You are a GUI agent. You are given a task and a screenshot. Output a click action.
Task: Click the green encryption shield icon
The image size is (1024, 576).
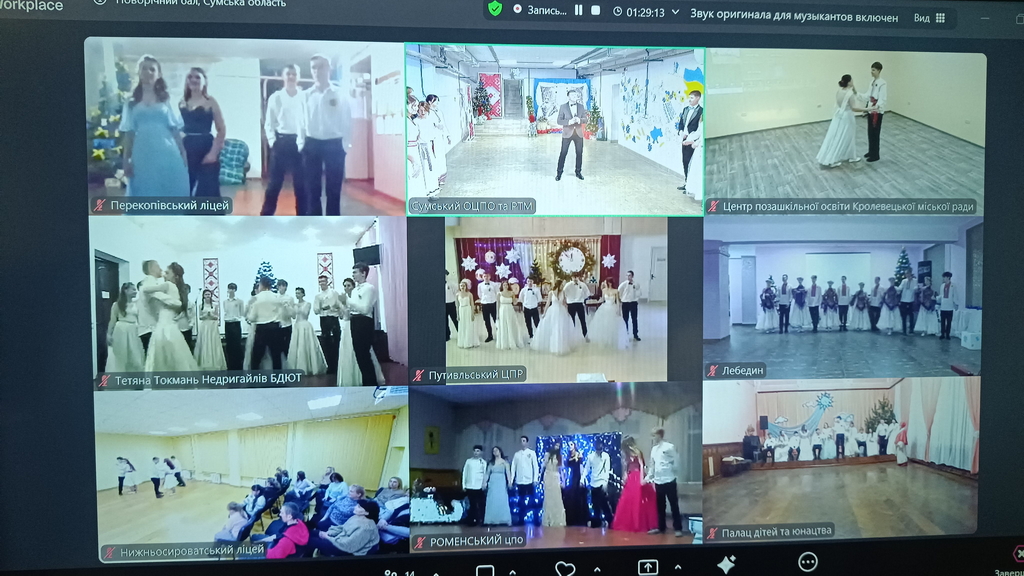(x=494, y=9)
